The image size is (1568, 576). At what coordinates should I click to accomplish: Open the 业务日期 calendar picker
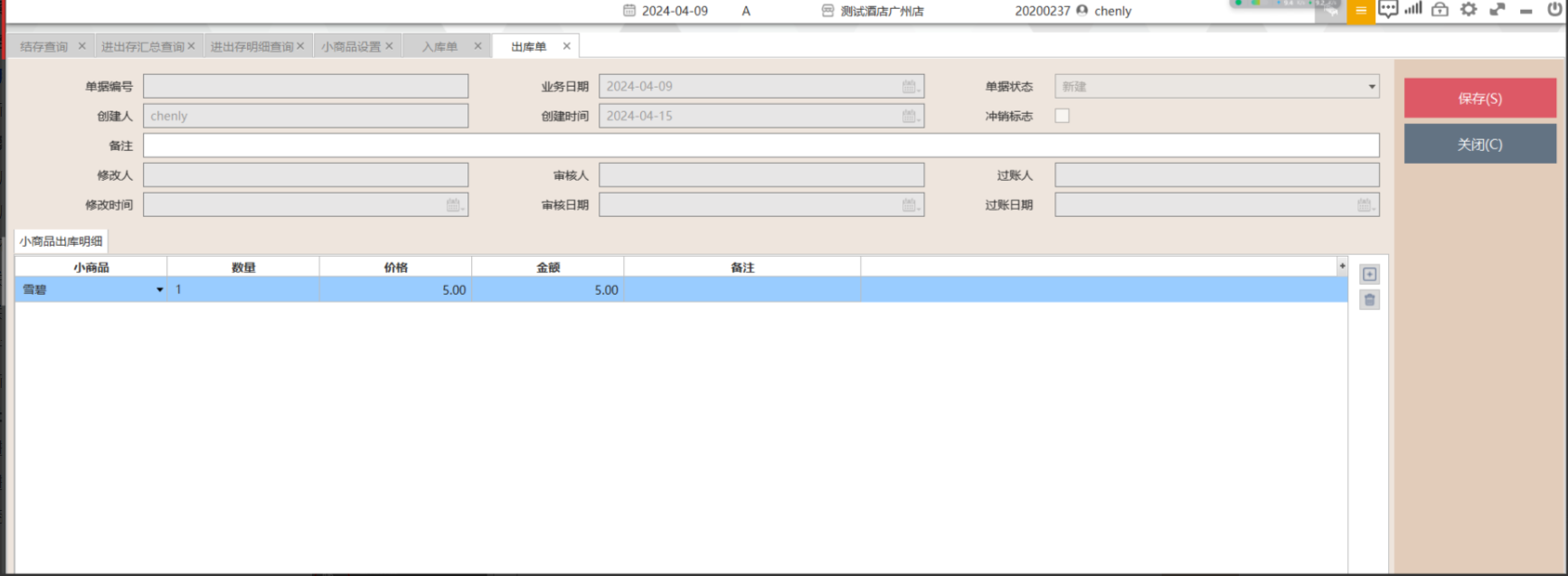(x=910, y=87)
